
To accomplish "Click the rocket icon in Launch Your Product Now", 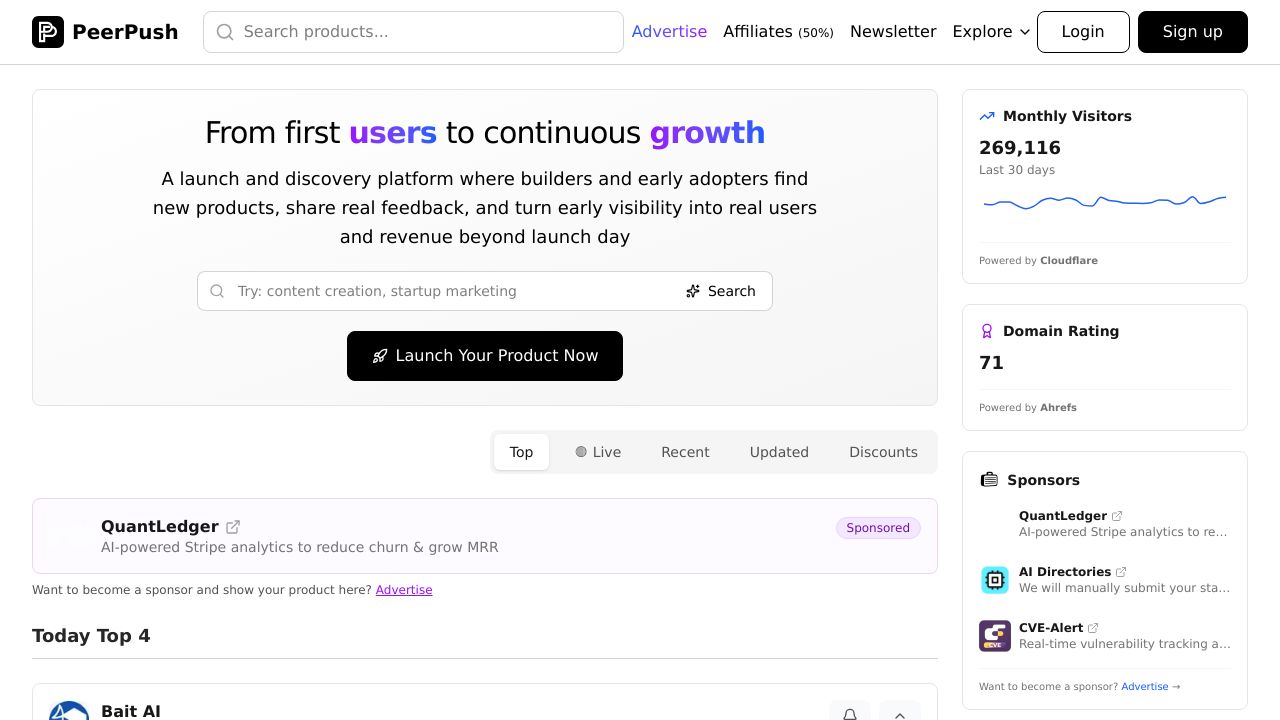I will [x=380, y=356].
